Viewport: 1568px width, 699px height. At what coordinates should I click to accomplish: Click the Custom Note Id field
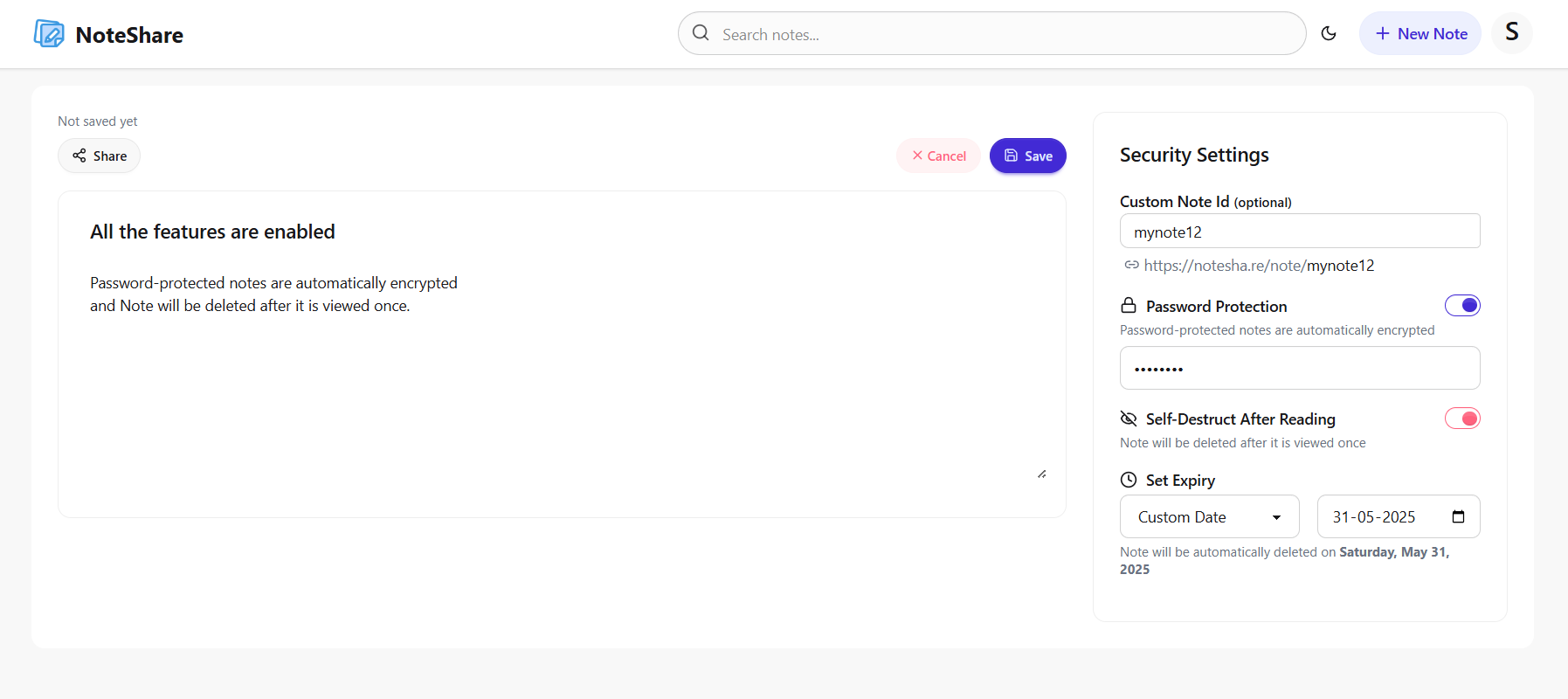(x=1300, y=232)
